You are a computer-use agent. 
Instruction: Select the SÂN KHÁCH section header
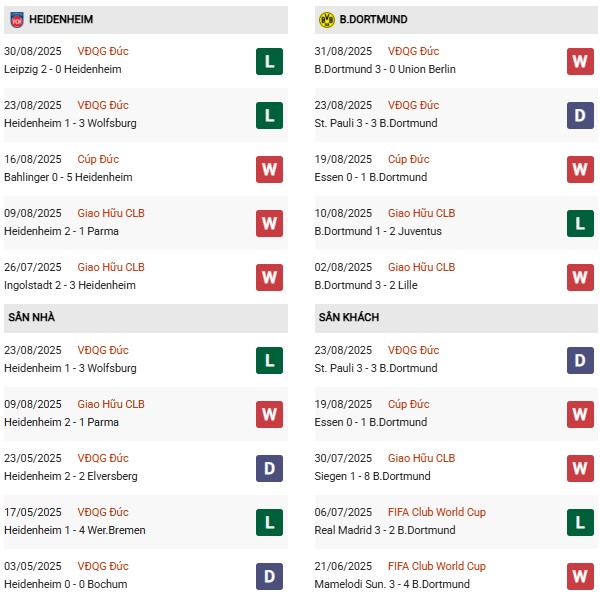click(456, 318)
